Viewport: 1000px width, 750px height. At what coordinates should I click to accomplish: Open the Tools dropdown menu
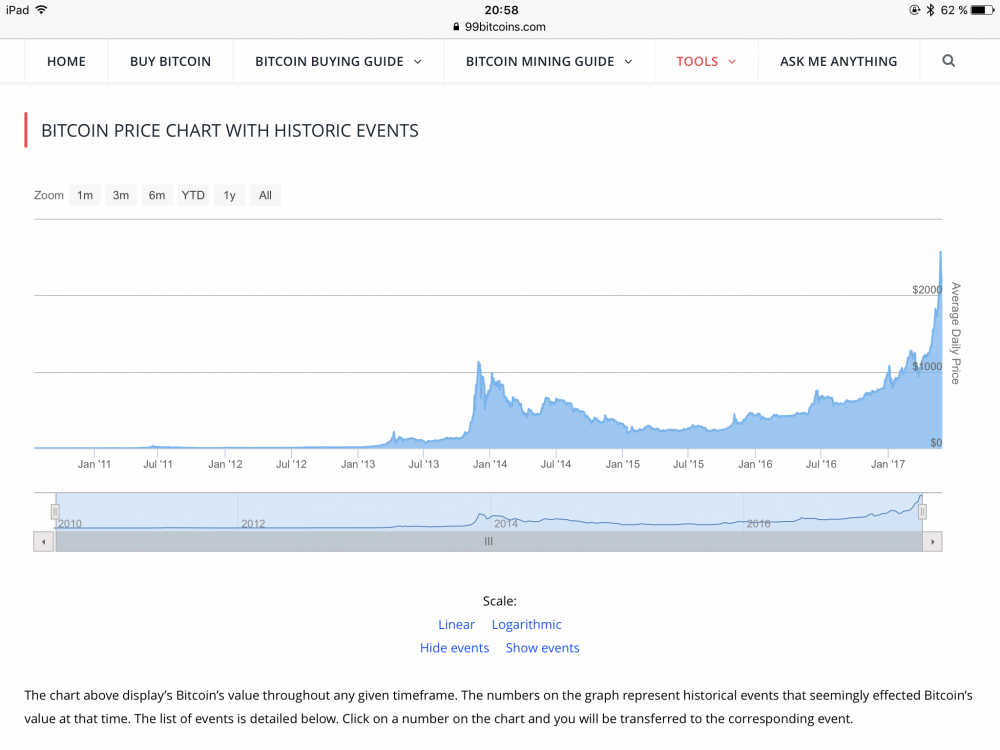tap(706, 61)
